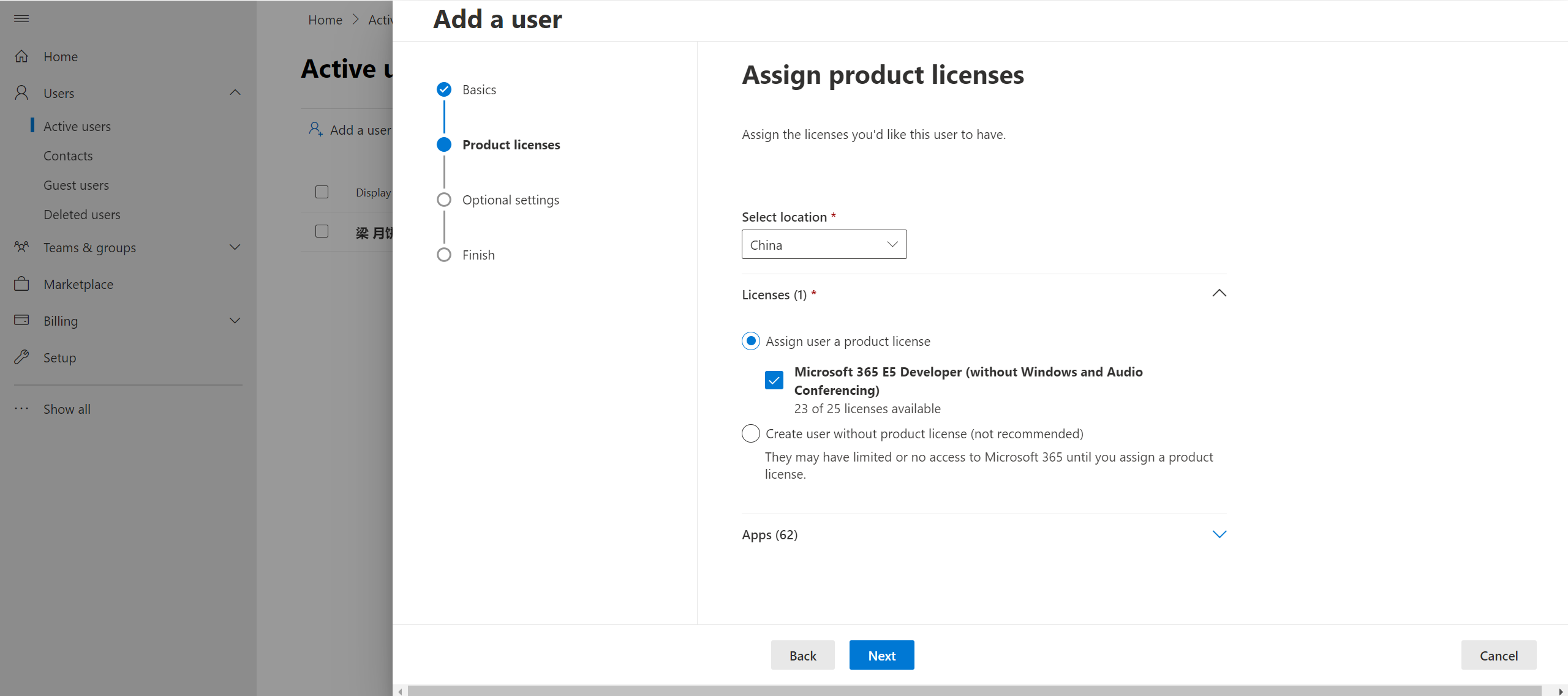The image size is (1568, 696).
Task: Select Create user without product license
Action: click(x=750, y=433)
